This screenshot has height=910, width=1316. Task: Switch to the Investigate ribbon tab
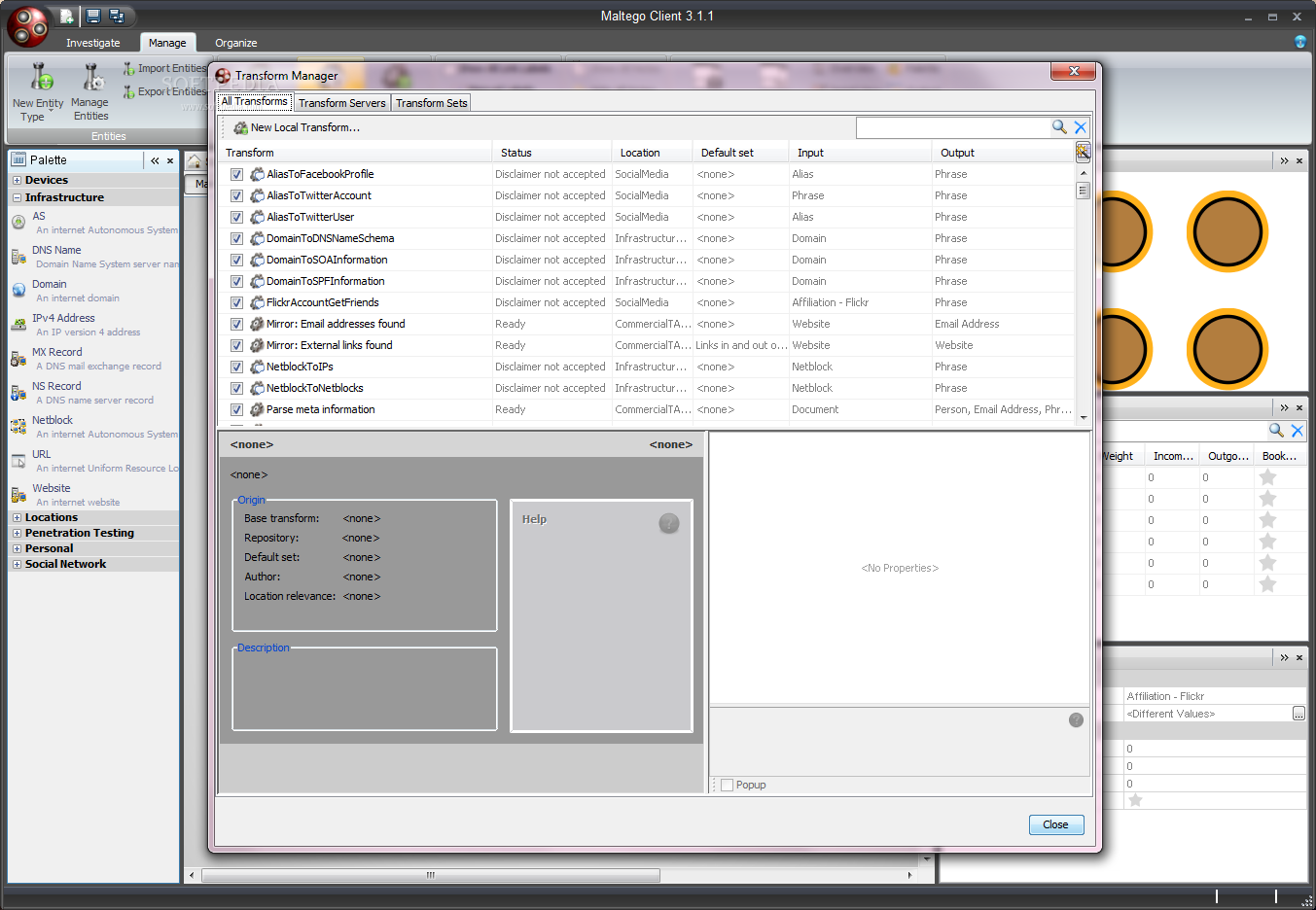tap(93, 43)
